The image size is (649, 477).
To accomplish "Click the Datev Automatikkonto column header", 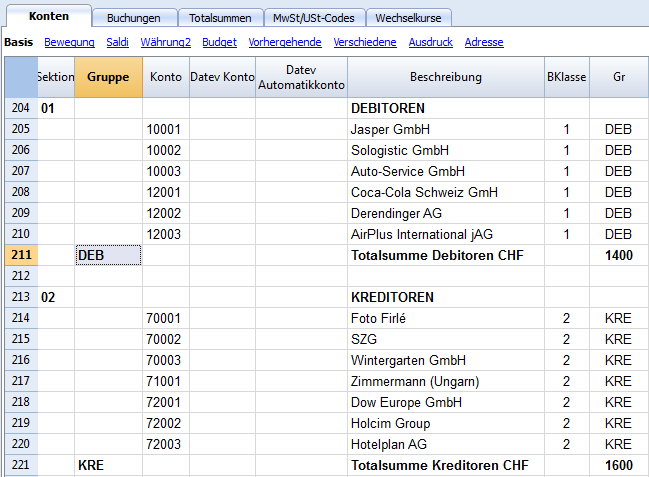I will coord(301,77).
